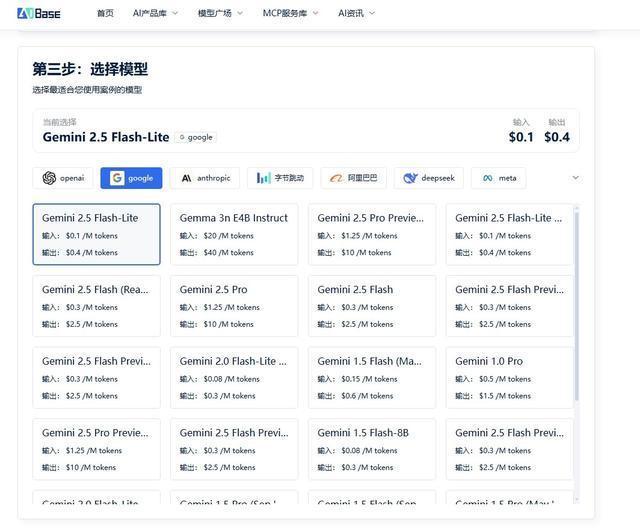The image size is (640, 529).
Task: Click current selection title Gemini 2.5 Flash-Lite
Action: click(106, 137)
